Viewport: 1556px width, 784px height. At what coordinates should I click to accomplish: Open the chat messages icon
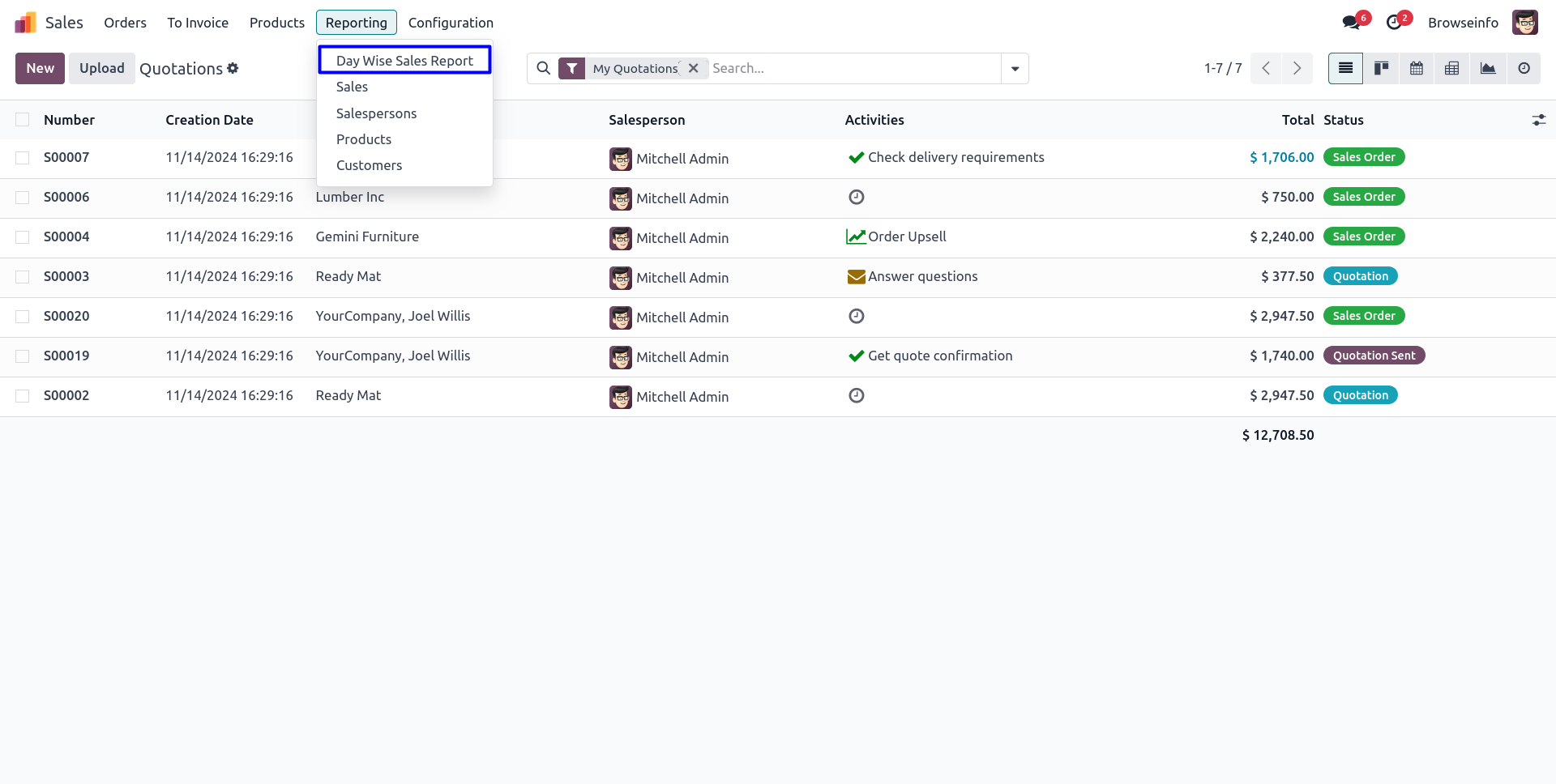coord(1352,23)
